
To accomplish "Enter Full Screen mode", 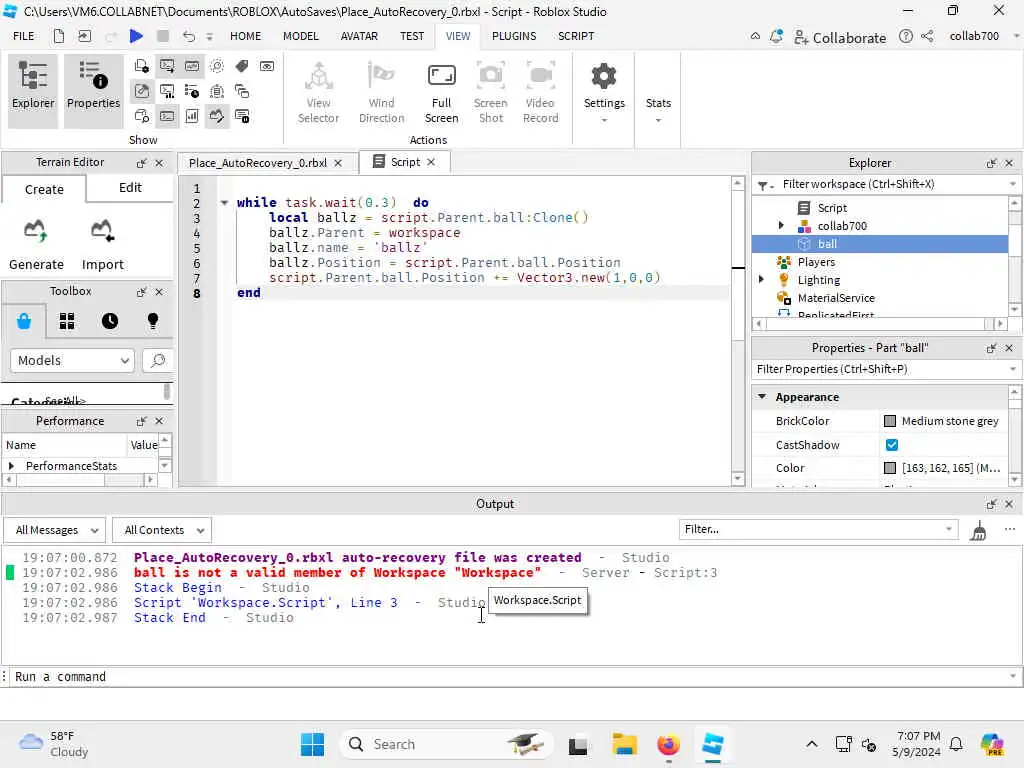I will pos(441,92).
